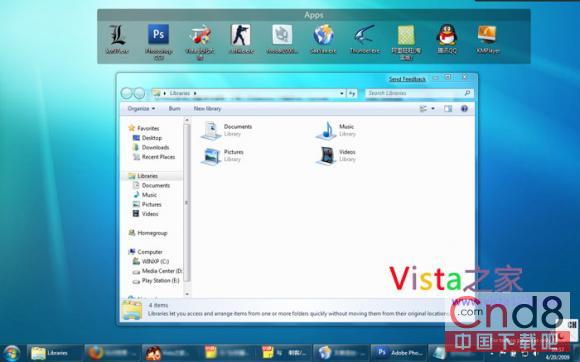Image resolution: width=580 pixels, height=362 pixels.
Task: Click the Send Feedback link
Action: (407, 79)
